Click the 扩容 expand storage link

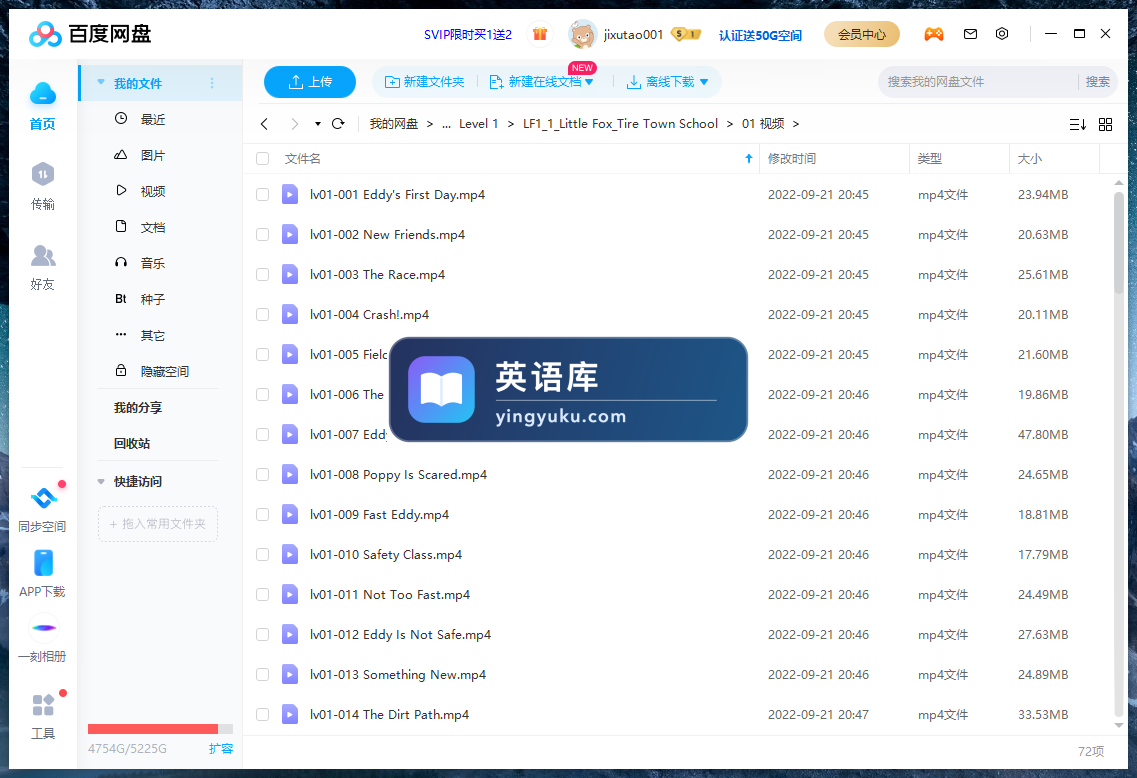(220, 748)
